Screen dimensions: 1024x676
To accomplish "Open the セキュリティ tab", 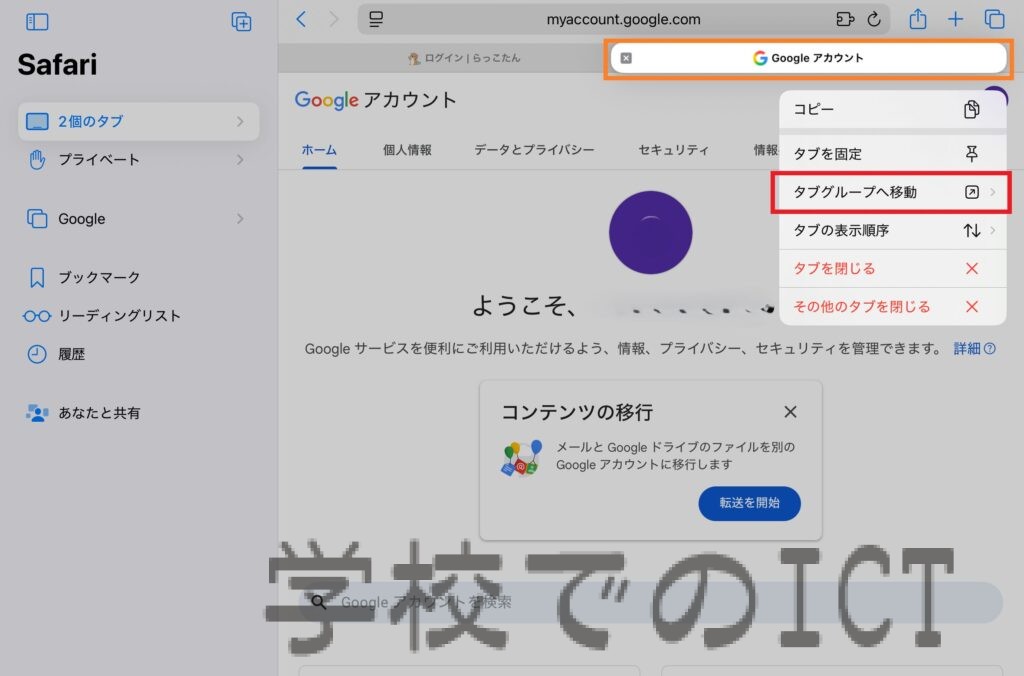I will coord(673,150).
